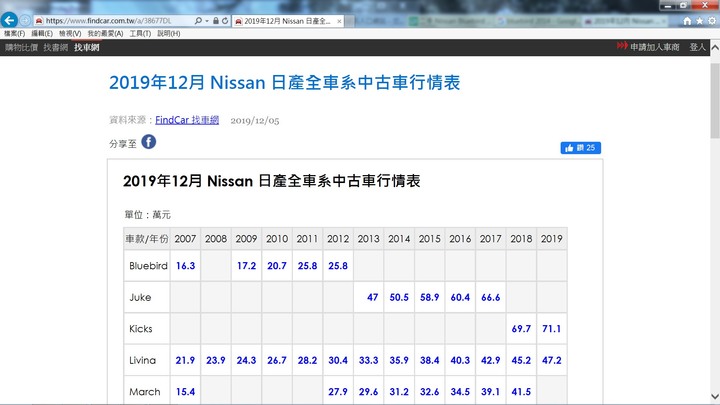Click March 2018 price 41.5
This screenshot has width=720, height=405.
521,392
